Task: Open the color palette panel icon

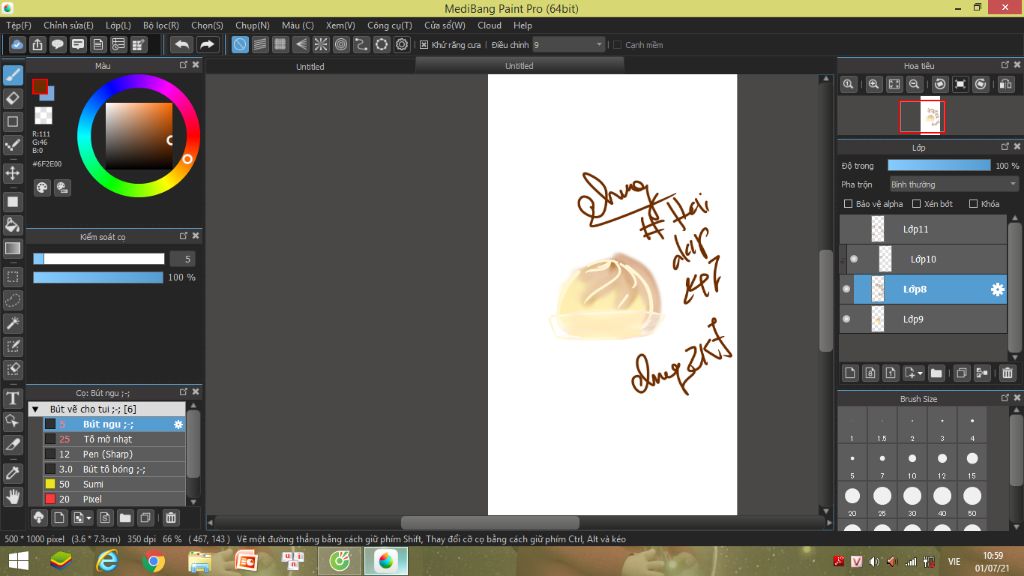Action: click(42, 188)
